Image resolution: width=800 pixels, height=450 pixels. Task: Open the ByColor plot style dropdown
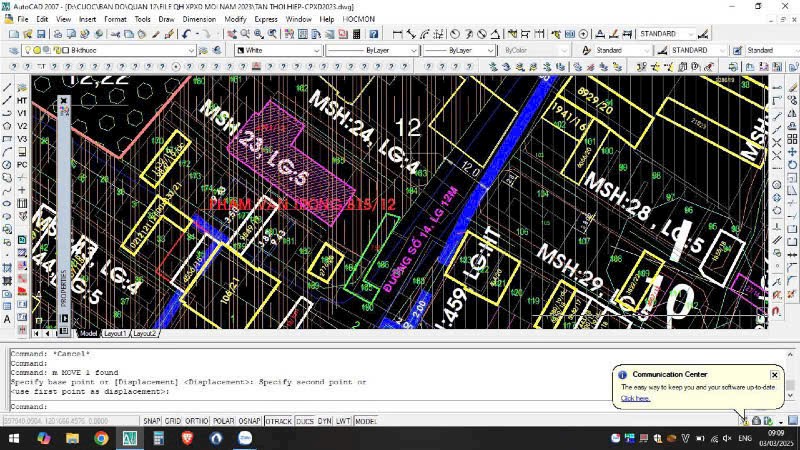(x=534, y=51)
